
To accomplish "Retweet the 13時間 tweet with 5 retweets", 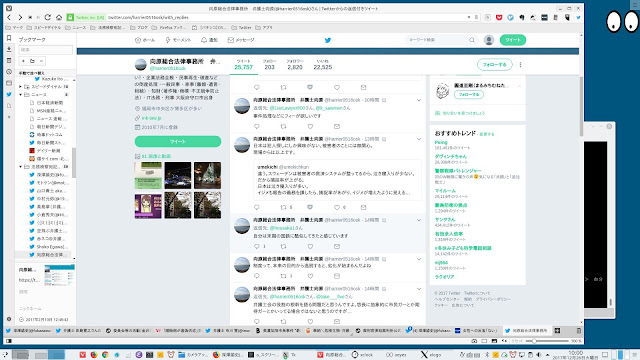I will [283, 207].
